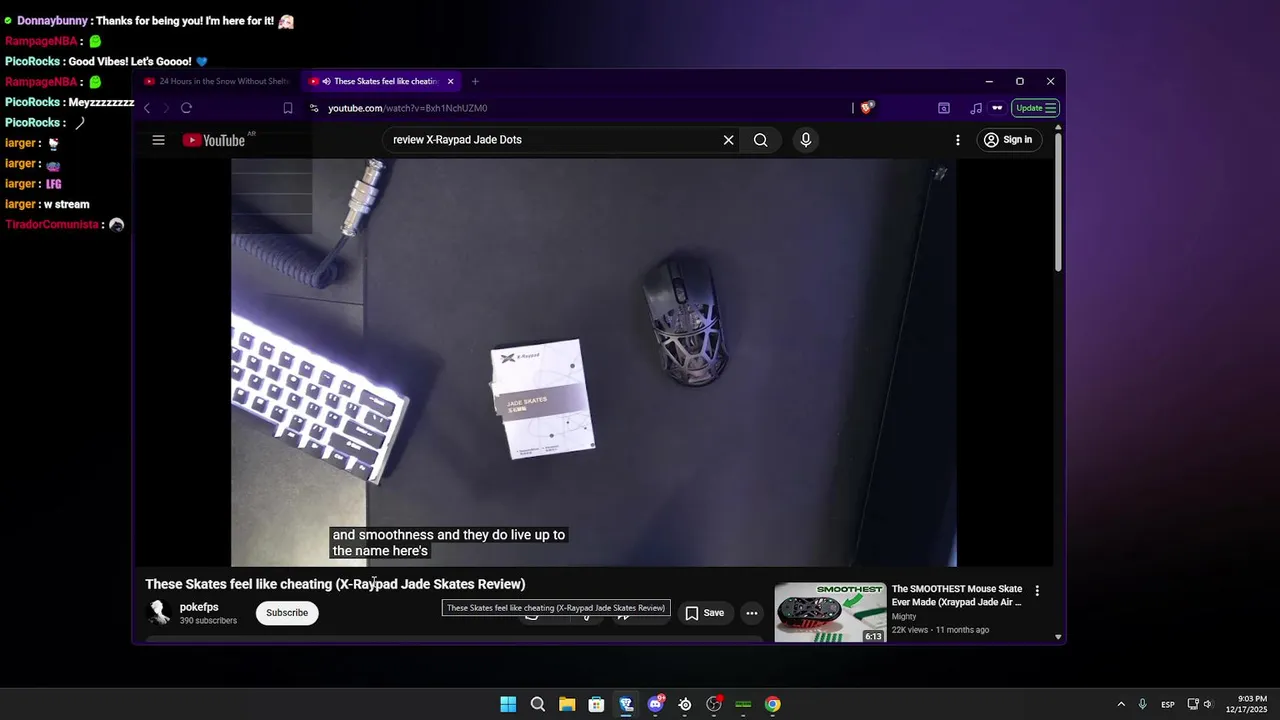
Task: Open Windows taskbar search
Action: pyautogui.click(x=538, y=704)
